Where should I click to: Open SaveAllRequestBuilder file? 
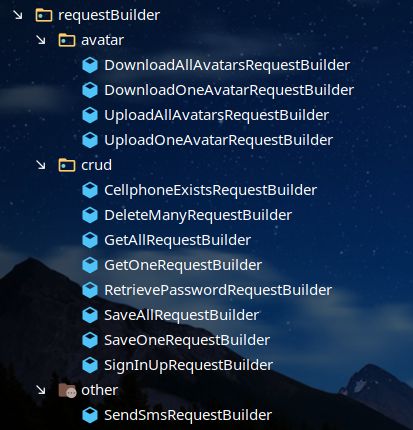click(181, 315)
